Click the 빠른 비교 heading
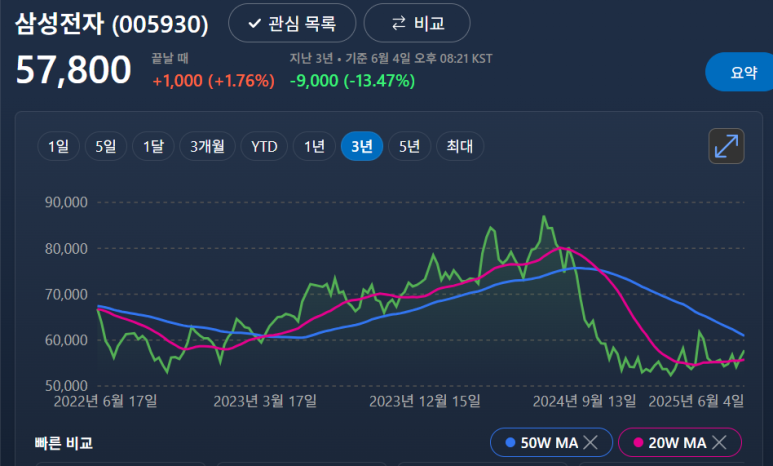The width and height of the screenshot is (773, 466). click(64, 443)
